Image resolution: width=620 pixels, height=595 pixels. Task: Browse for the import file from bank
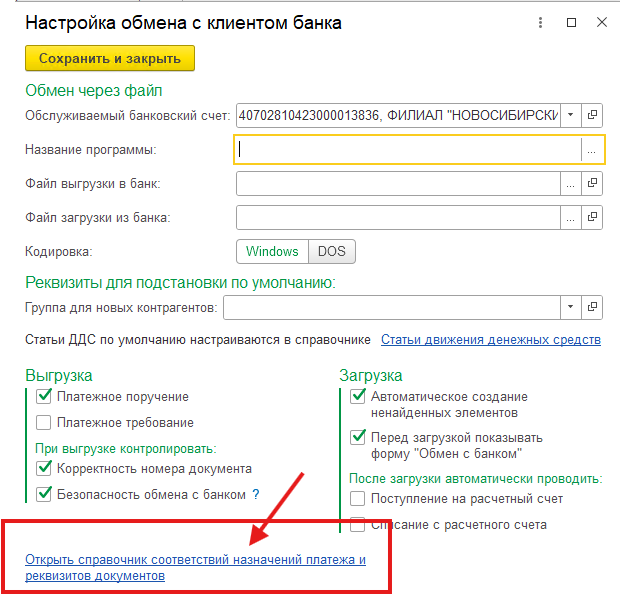tap(571, 217)
